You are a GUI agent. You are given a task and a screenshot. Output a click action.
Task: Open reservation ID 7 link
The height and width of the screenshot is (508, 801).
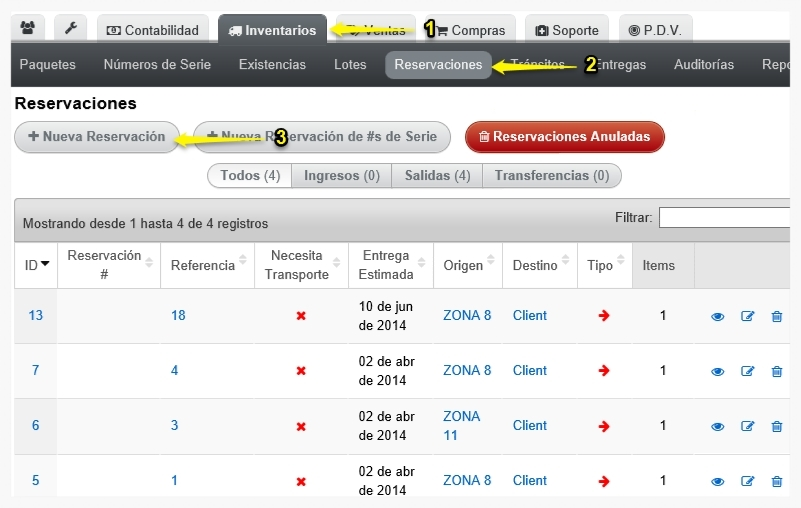pos(35,370)
